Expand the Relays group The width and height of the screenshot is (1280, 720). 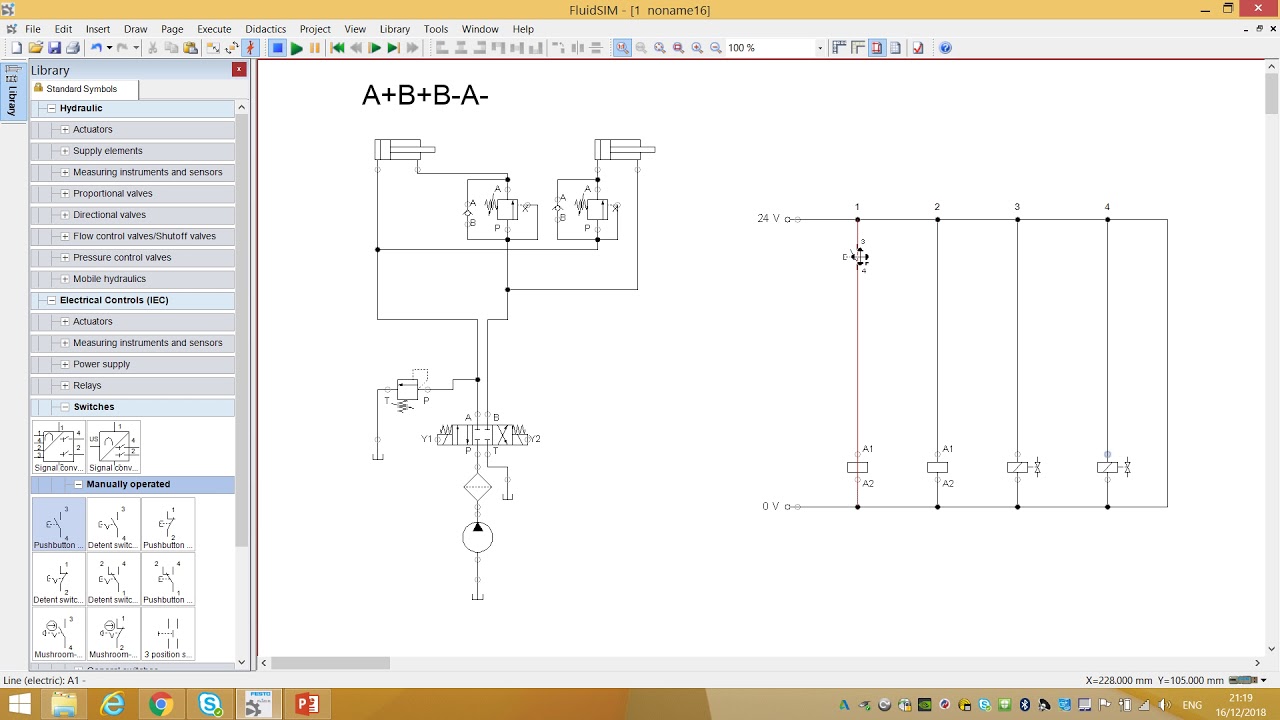coord(65,385)
